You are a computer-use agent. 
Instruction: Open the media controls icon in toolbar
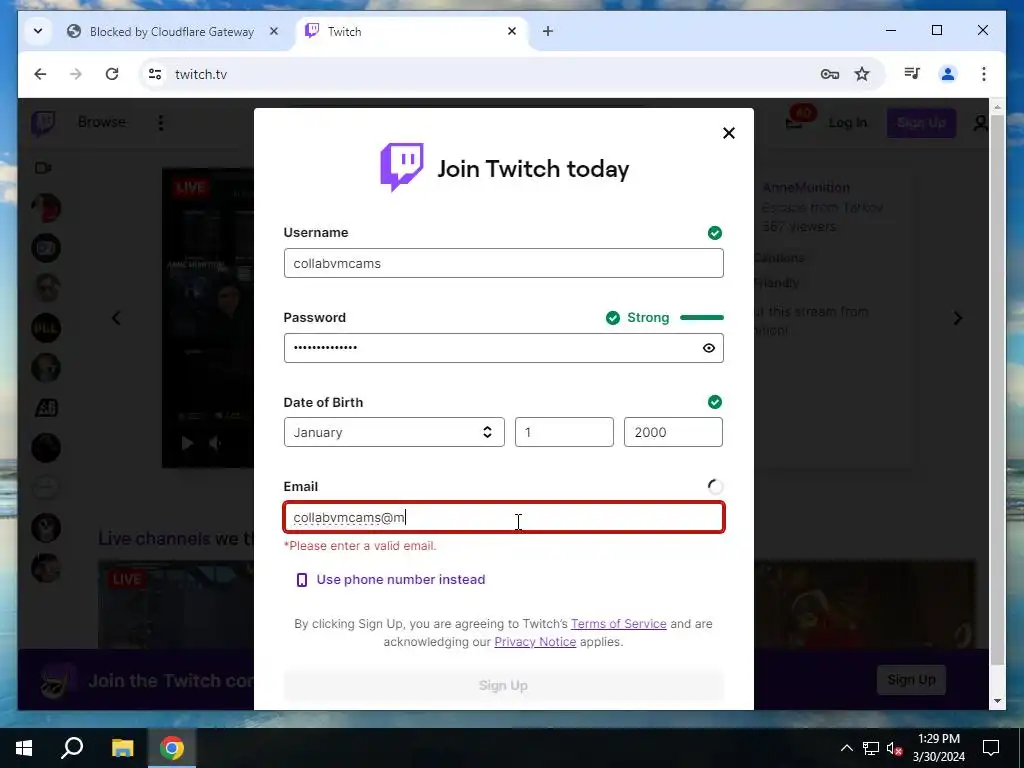(912, 74)
